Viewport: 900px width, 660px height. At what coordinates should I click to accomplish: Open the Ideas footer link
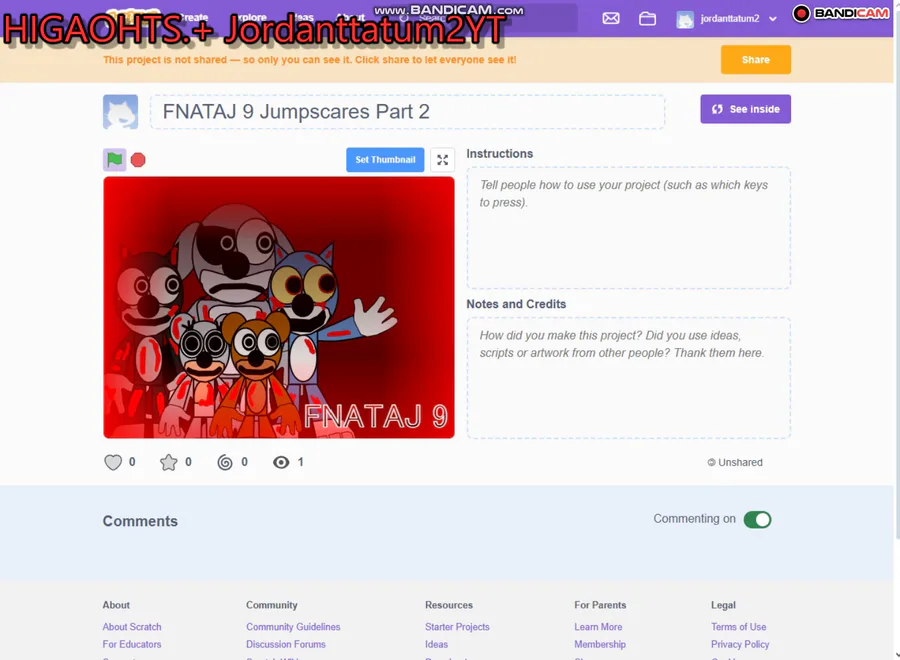(436, 644)
